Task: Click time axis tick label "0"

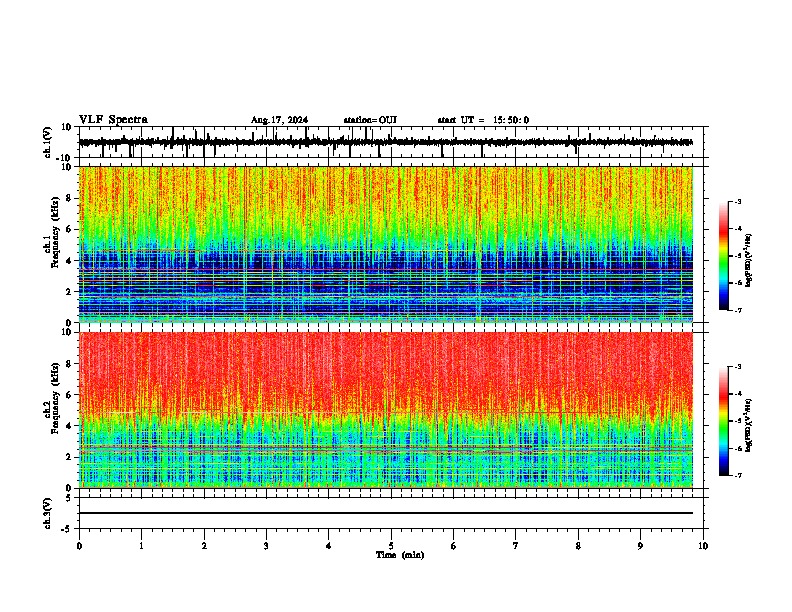Action: coord(79,546)
